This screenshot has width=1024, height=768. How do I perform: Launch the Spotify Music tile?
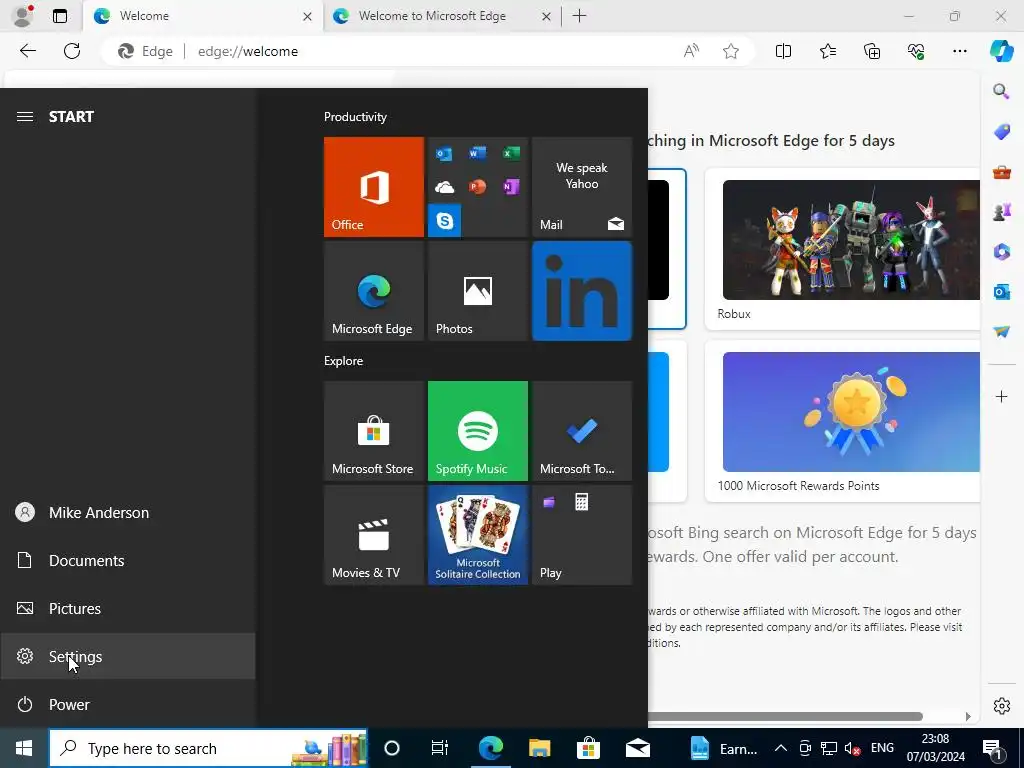click(x=477, y=431)
